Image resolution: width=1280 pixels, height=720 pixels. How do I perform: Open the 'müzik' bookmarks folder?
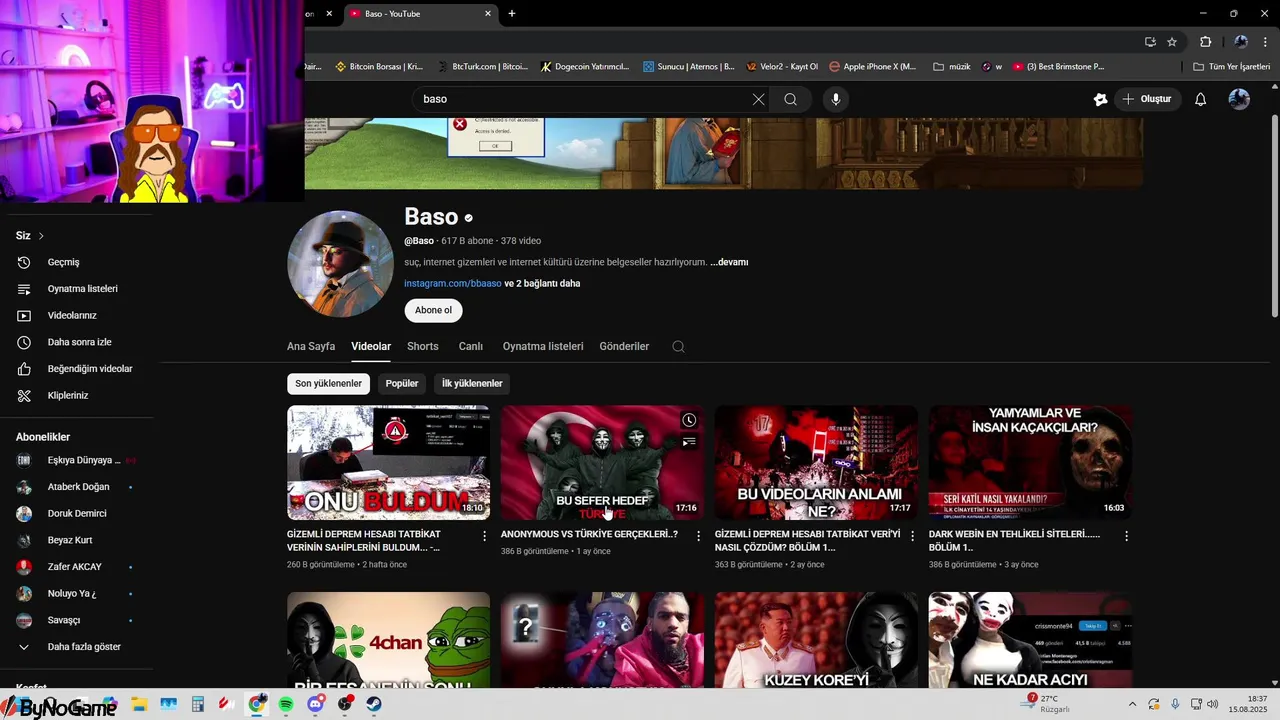pos(952,67)
